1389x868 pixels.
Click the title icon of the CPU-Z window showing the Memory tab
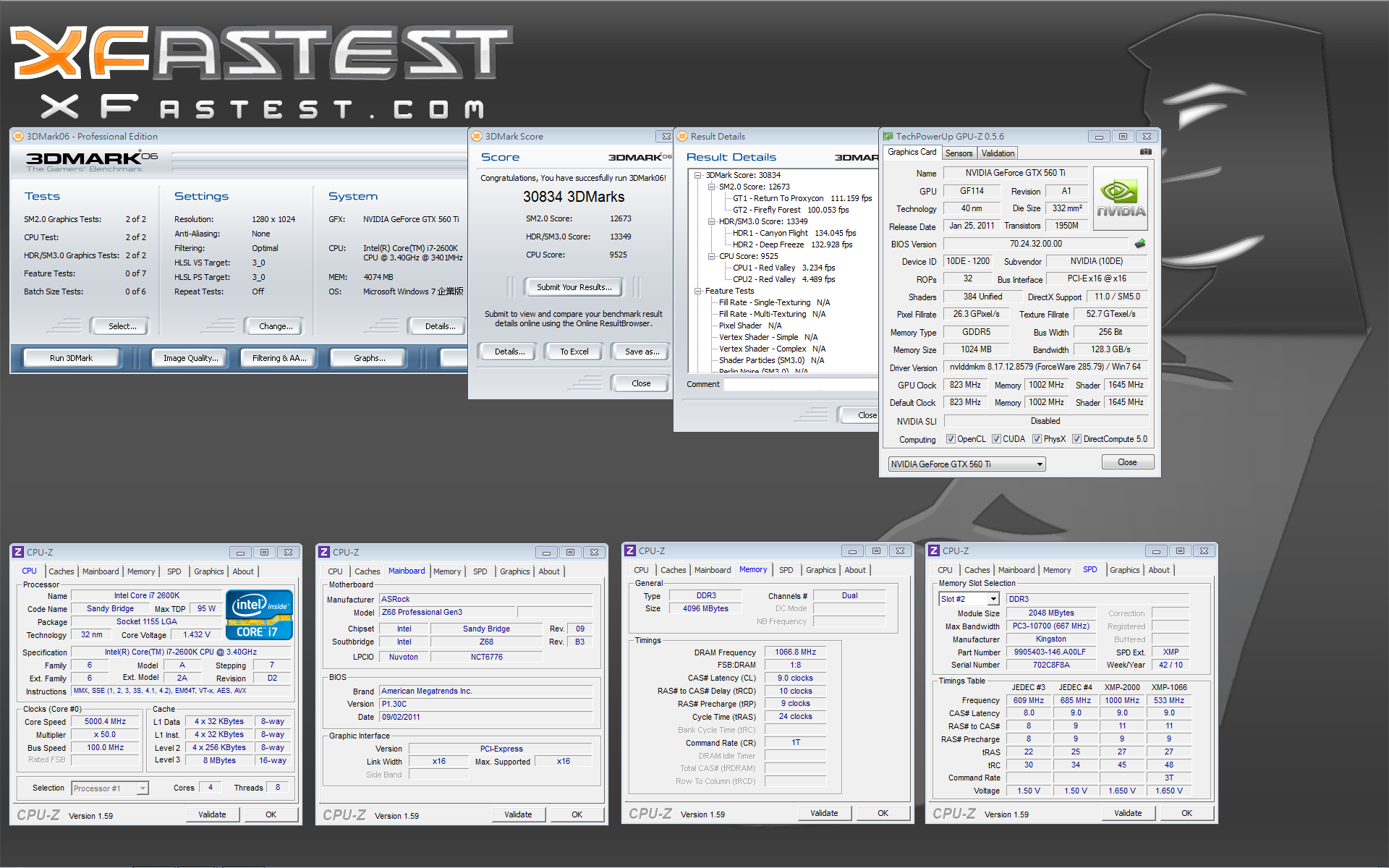pos(630,550)
